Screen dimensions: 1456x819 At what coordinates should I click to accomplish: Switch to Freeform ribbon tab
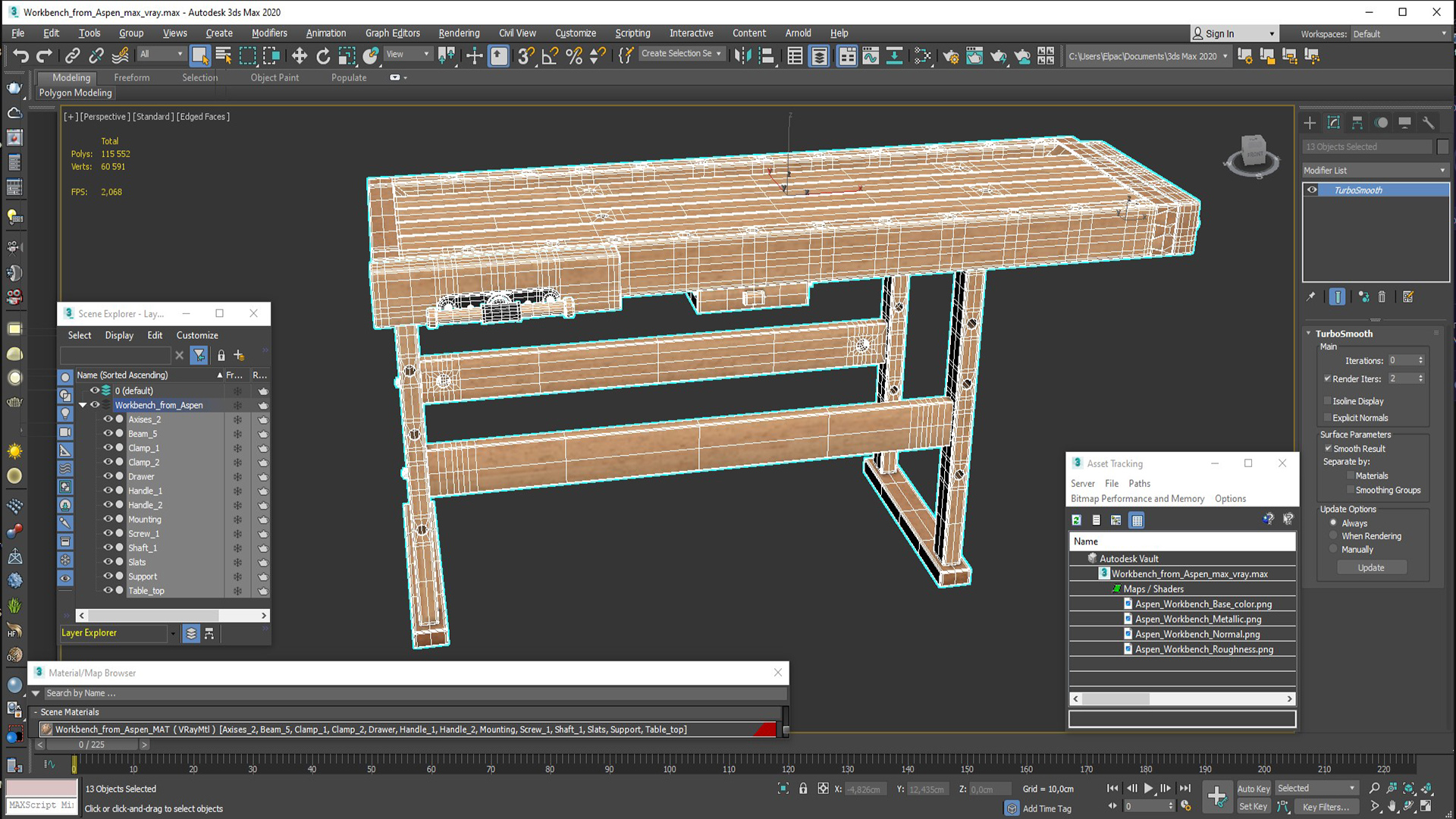pyautogui.click(x=131, y=77)
